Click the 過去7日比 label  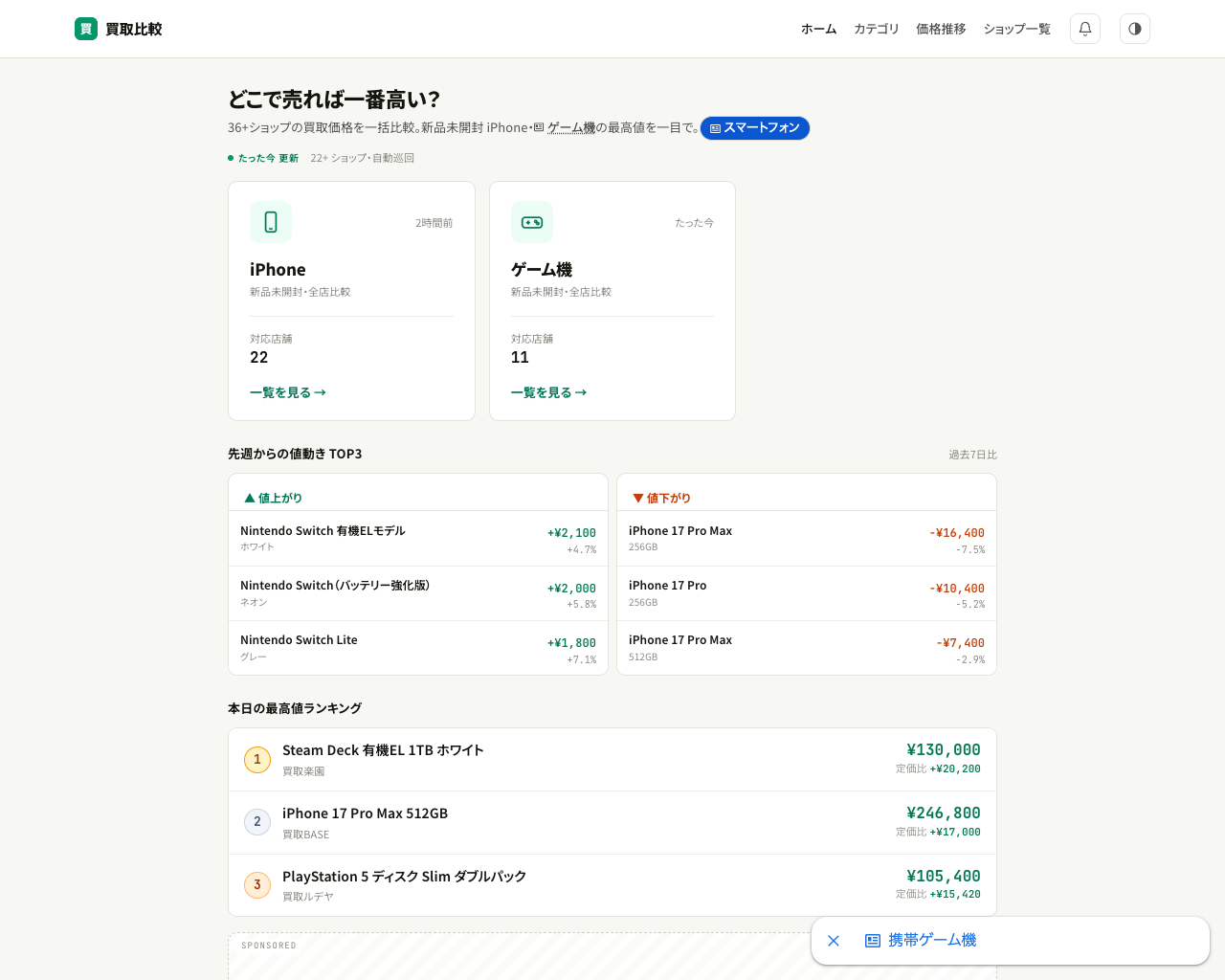tap(972, 455)
